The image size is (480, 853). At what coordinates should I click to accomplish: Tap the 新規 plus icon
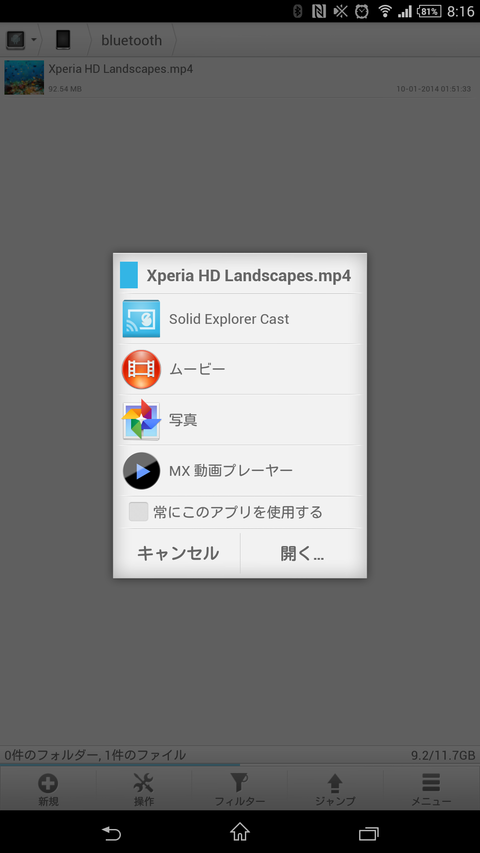tap(48, 783)
